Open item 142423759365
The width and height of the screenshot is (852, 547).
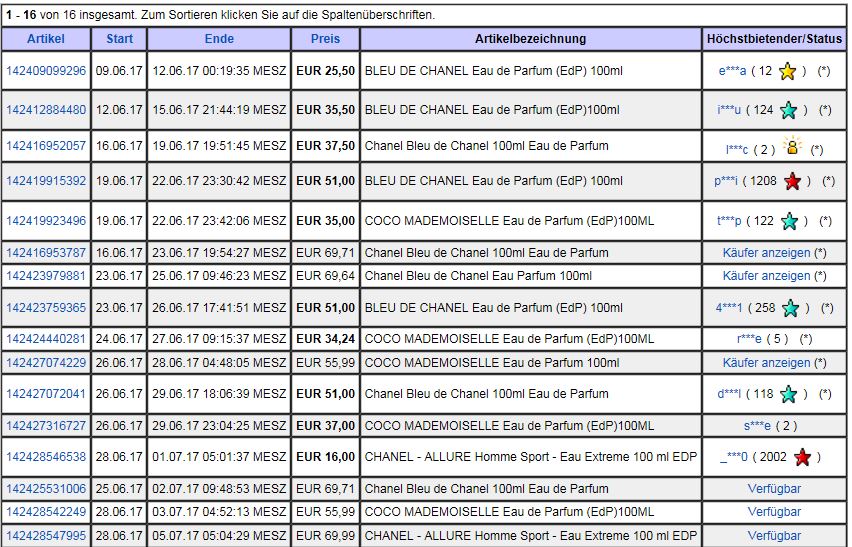tap(46, 307)
